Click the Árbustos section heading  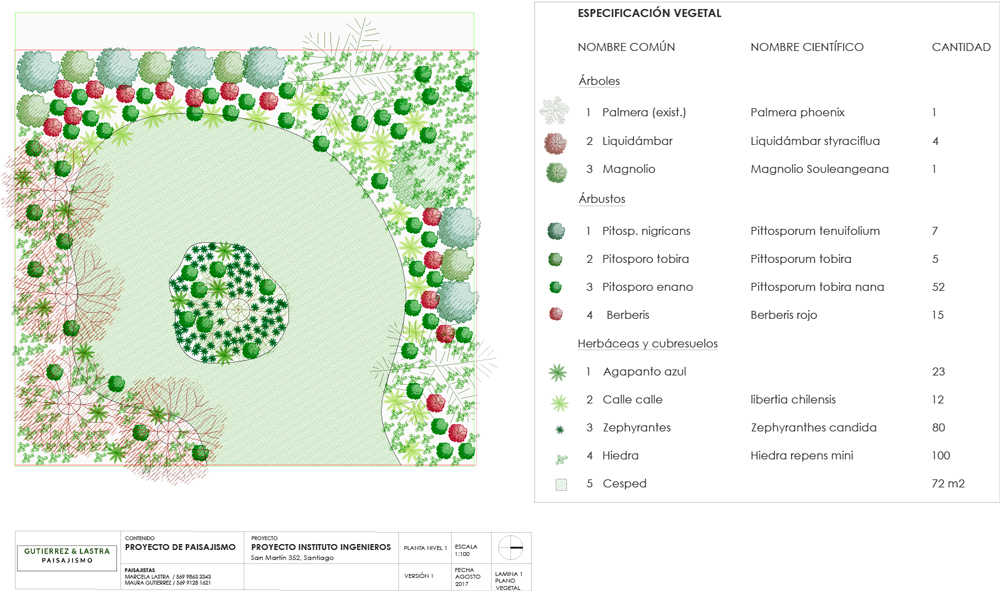tap(601, 199)
